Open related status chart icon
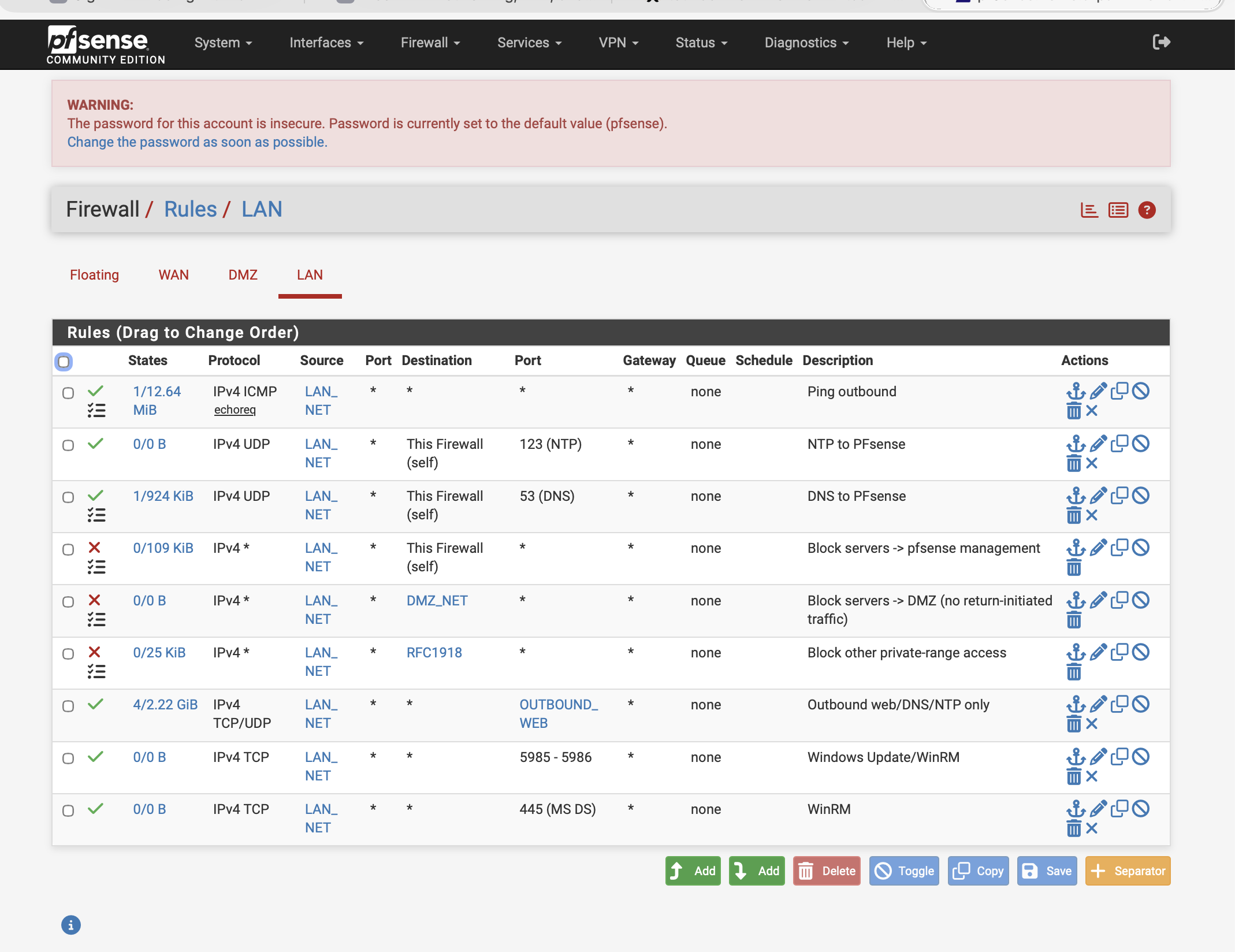The image size is (1235, 952). click(1089, 210)
